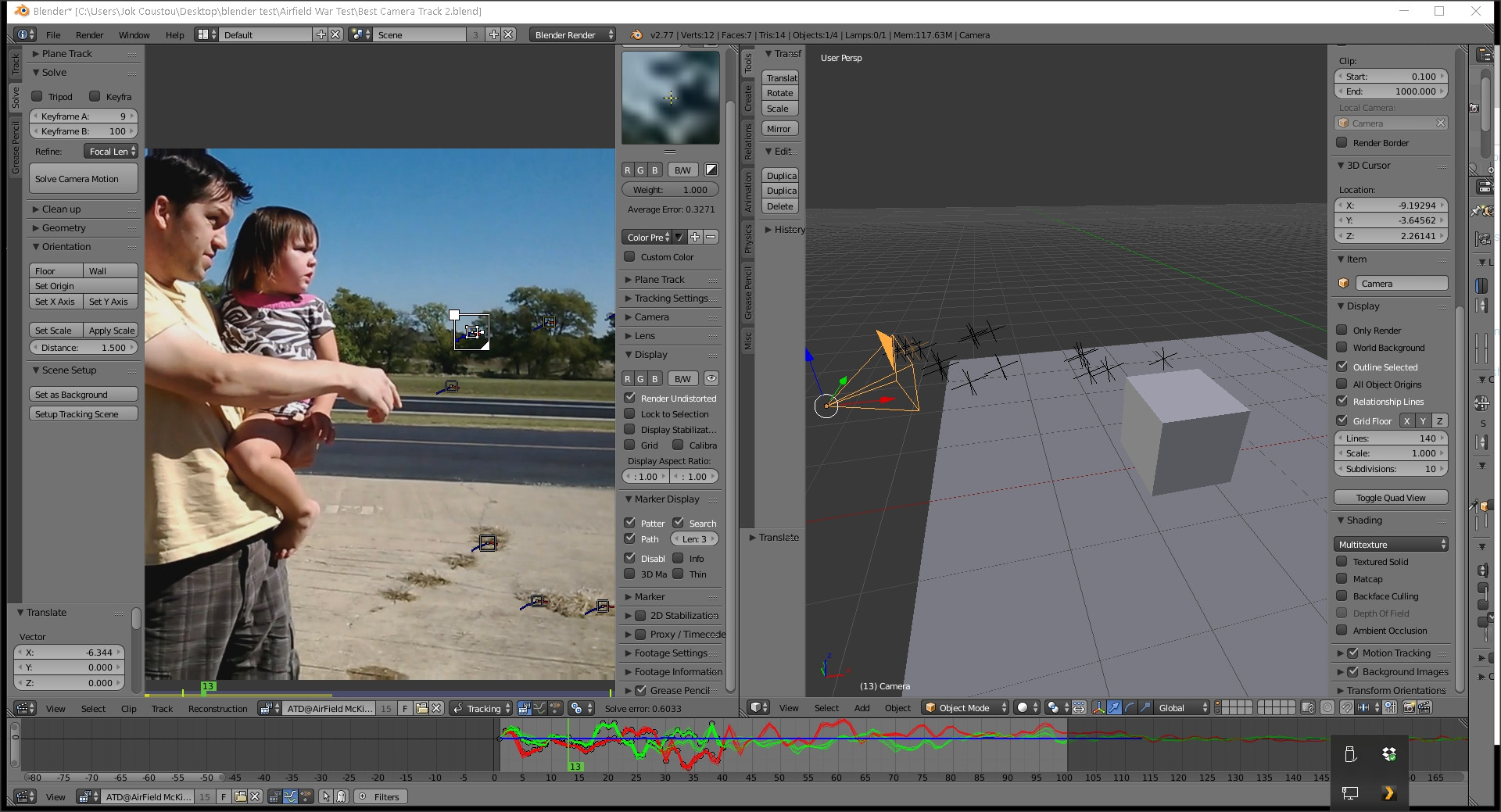Click the track Weight slider

tap(670, 189)
